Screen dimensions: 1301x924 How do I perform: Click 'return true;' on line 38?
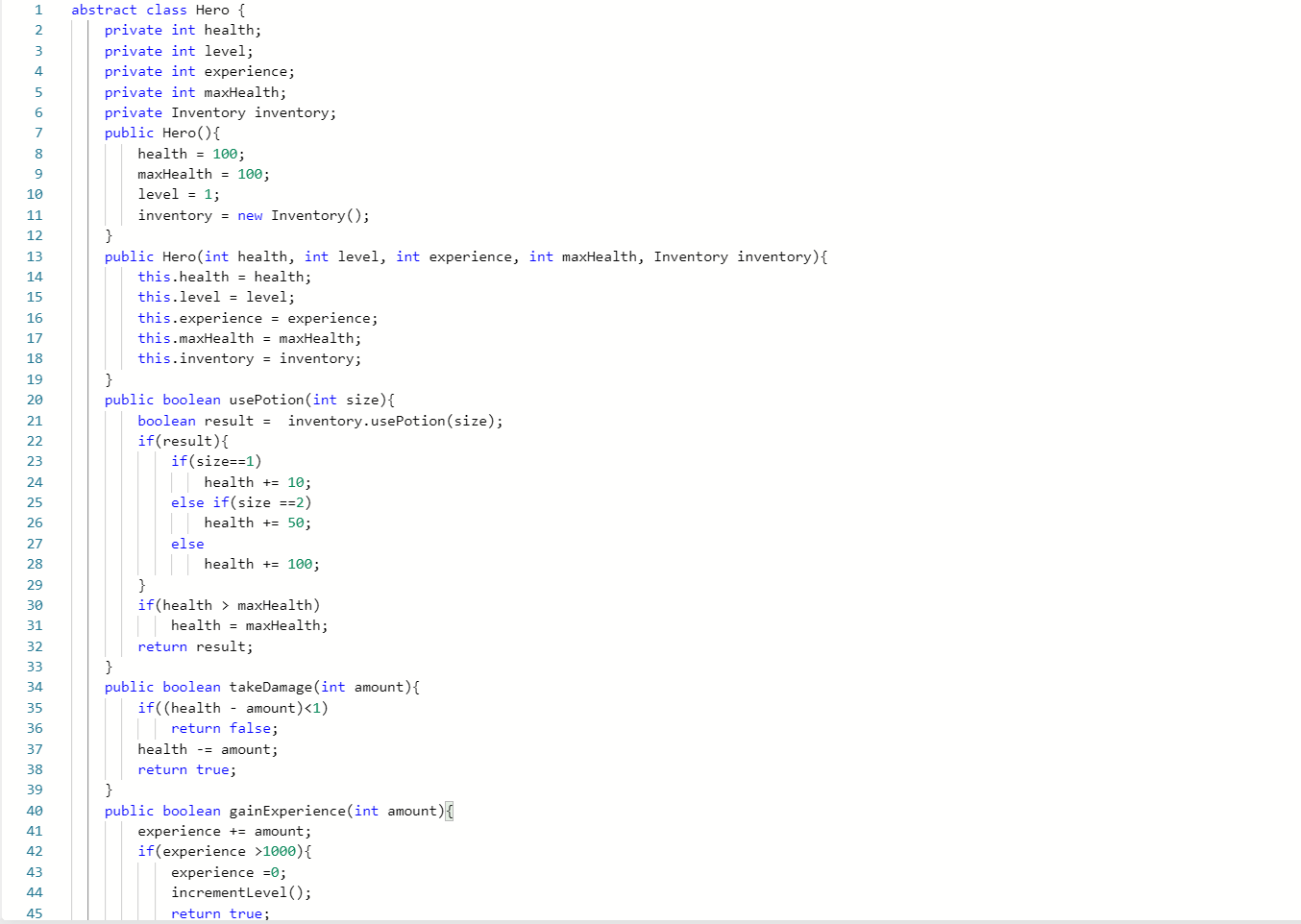click(187, 769)
